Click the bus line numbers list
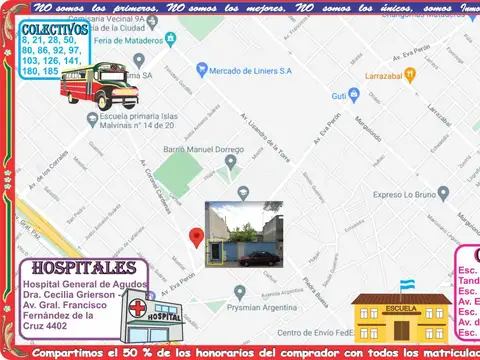This screenshot has height=360, width=480. [52, 55]
